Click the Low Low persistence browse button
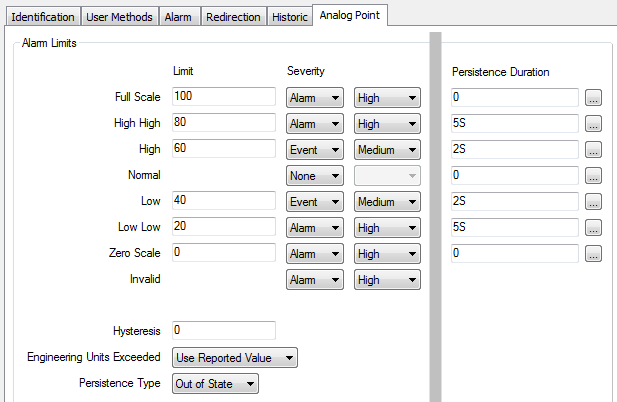The height and width of the screenshot is (402, 617). click(593, 228)
